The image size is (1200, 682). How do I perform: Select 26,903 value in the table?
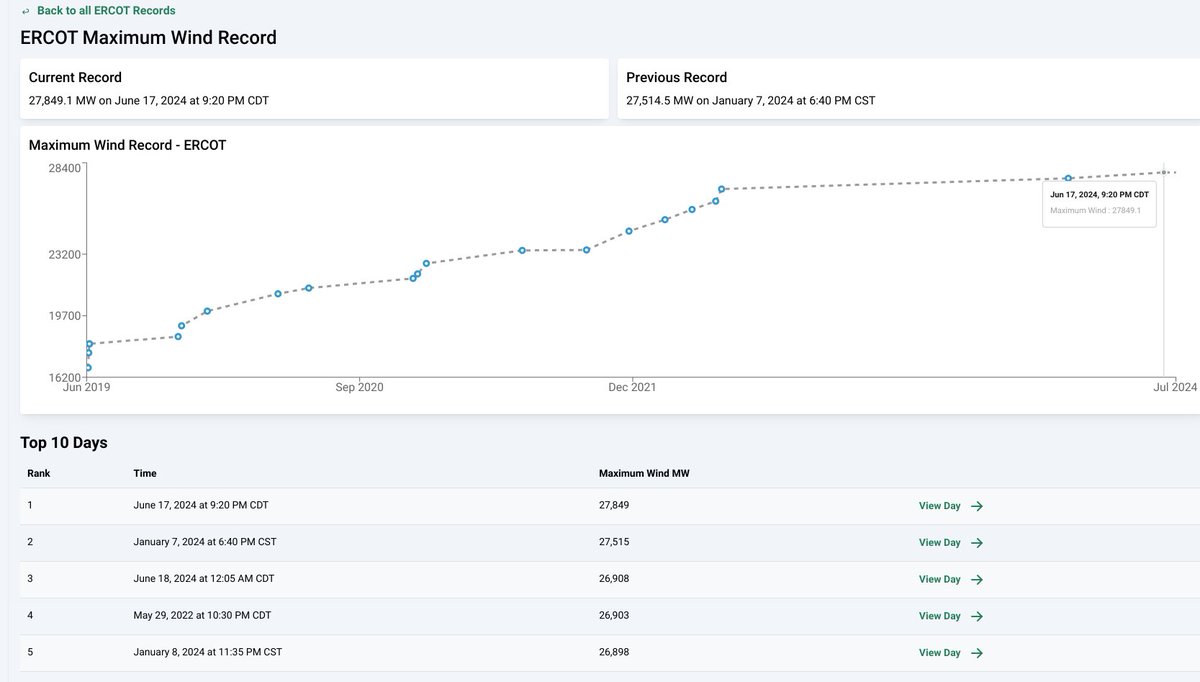click(x=614, y=615)
